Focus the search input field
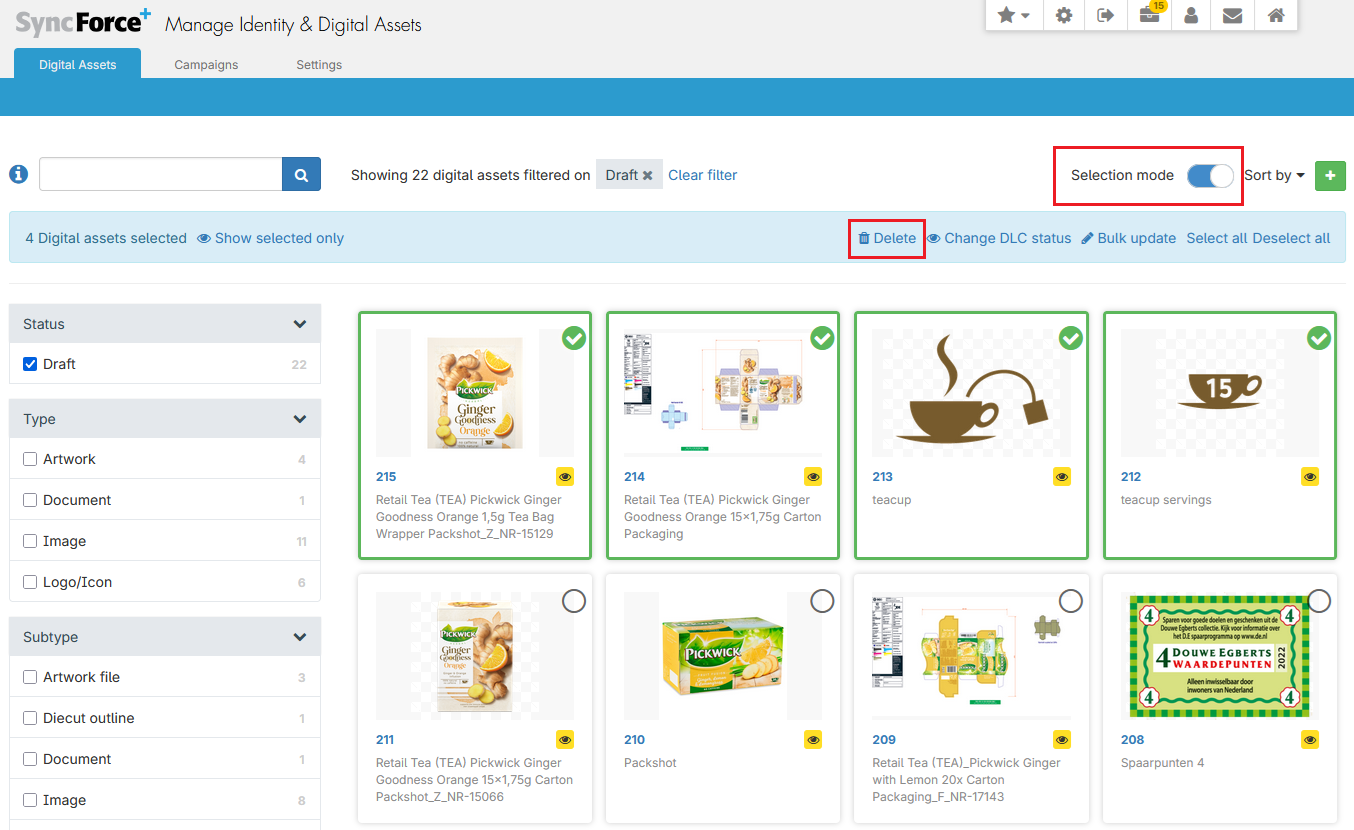The width and height of the screenshot is (1354, 830). click(161, 174)
